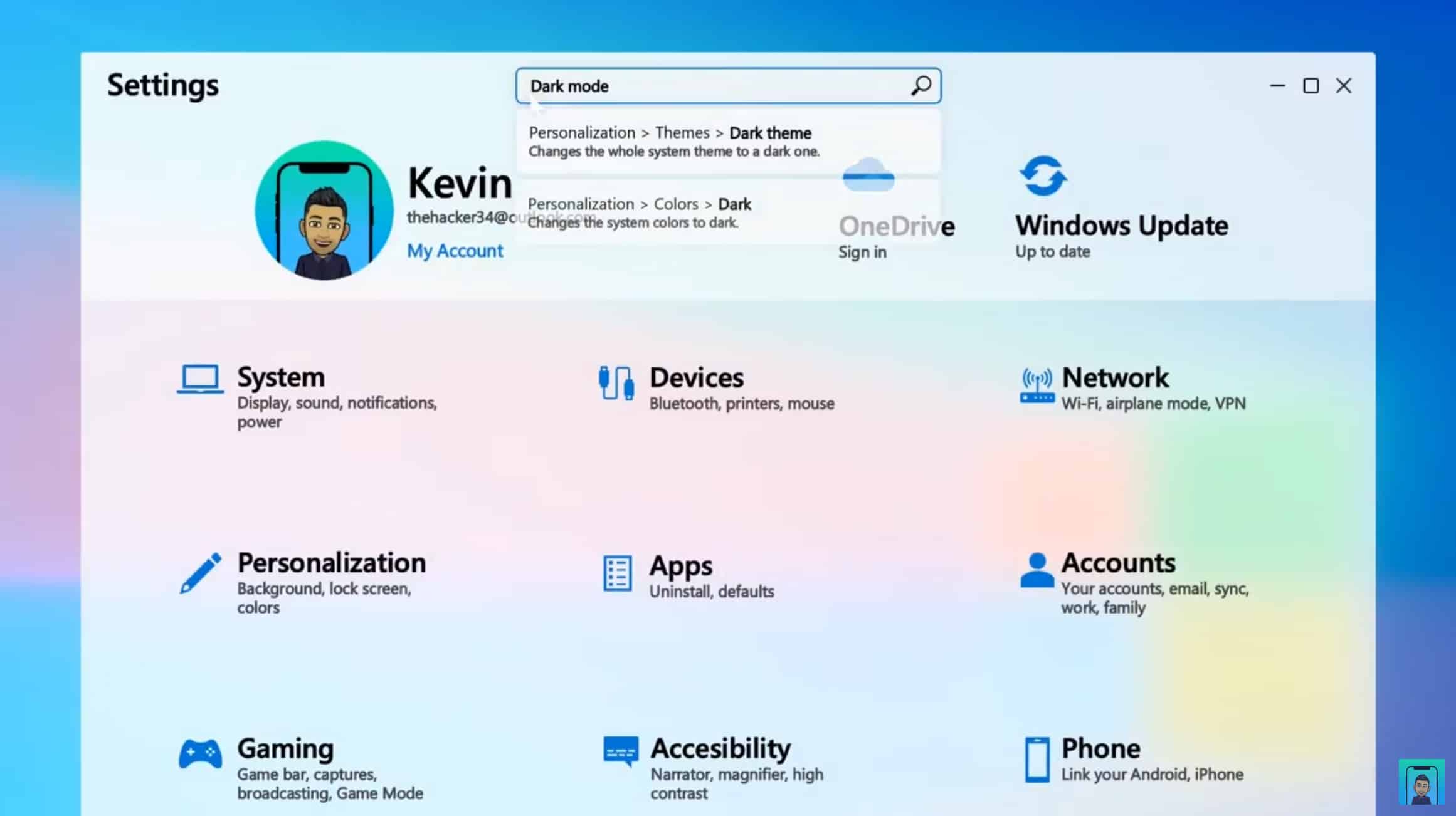1456x816 pixels.
Task: Close the Settings window
Action: [1344, 86]
